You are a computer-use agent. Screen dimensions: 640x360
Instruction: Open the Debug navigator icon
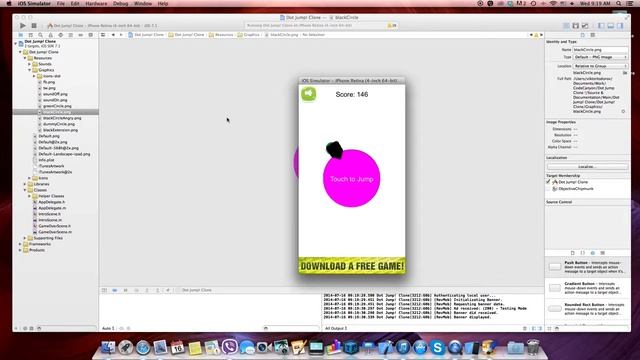(71, 35)
